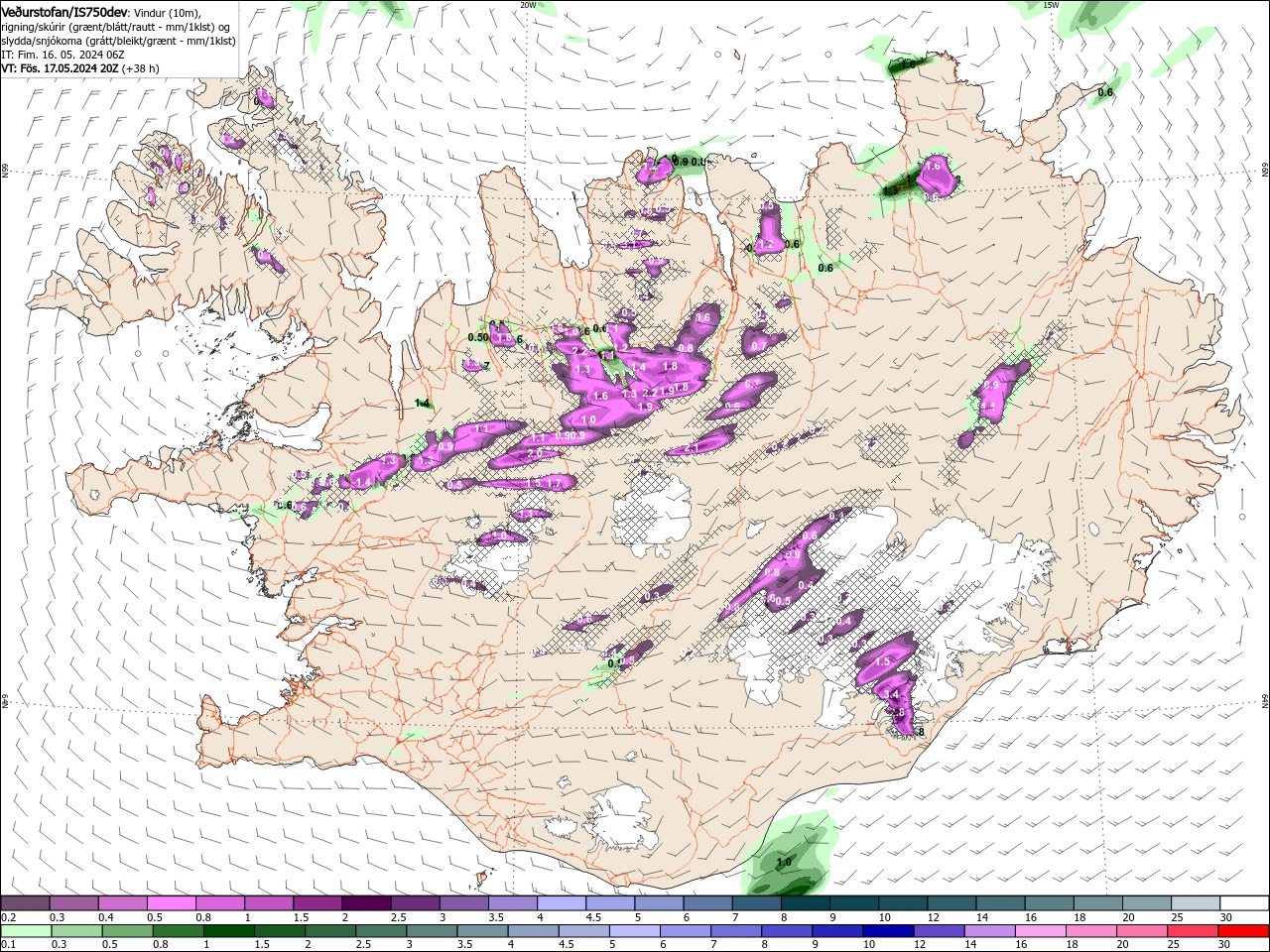
Task: Pick purple rain swatch 12–14
Action: 939,931
